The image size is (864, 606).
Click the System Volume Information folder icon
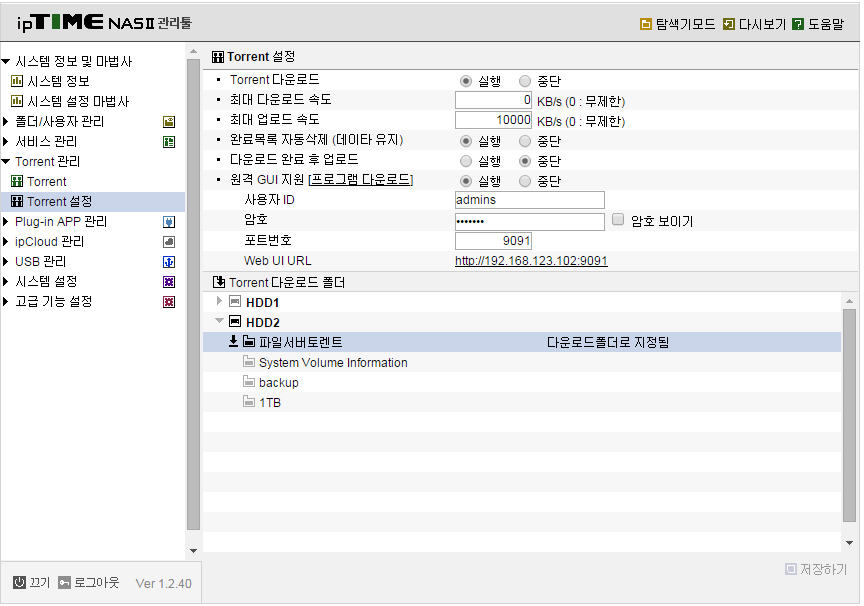pyautogui.click(x=249, y=362)
